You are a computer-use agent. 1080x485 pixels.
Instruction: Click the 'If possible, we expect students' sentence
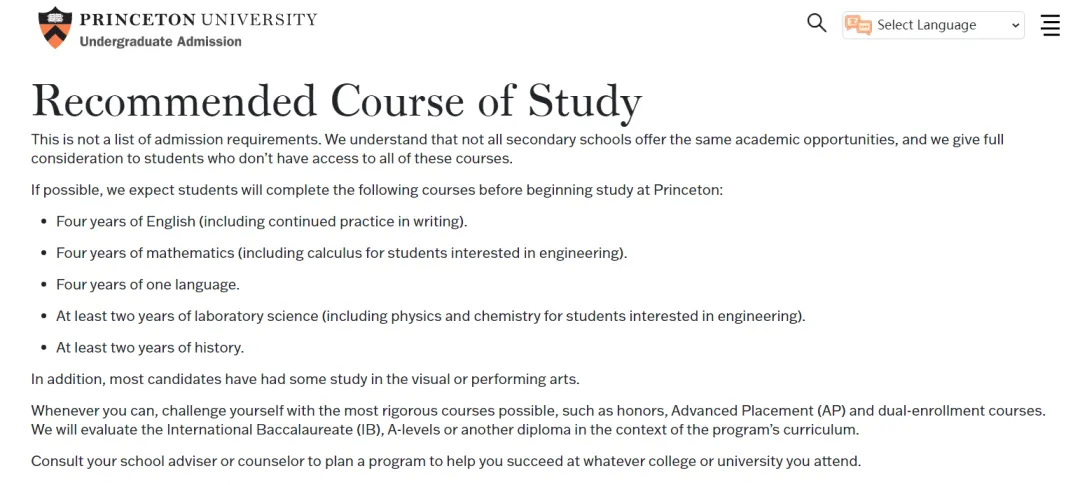pos(377,189)
